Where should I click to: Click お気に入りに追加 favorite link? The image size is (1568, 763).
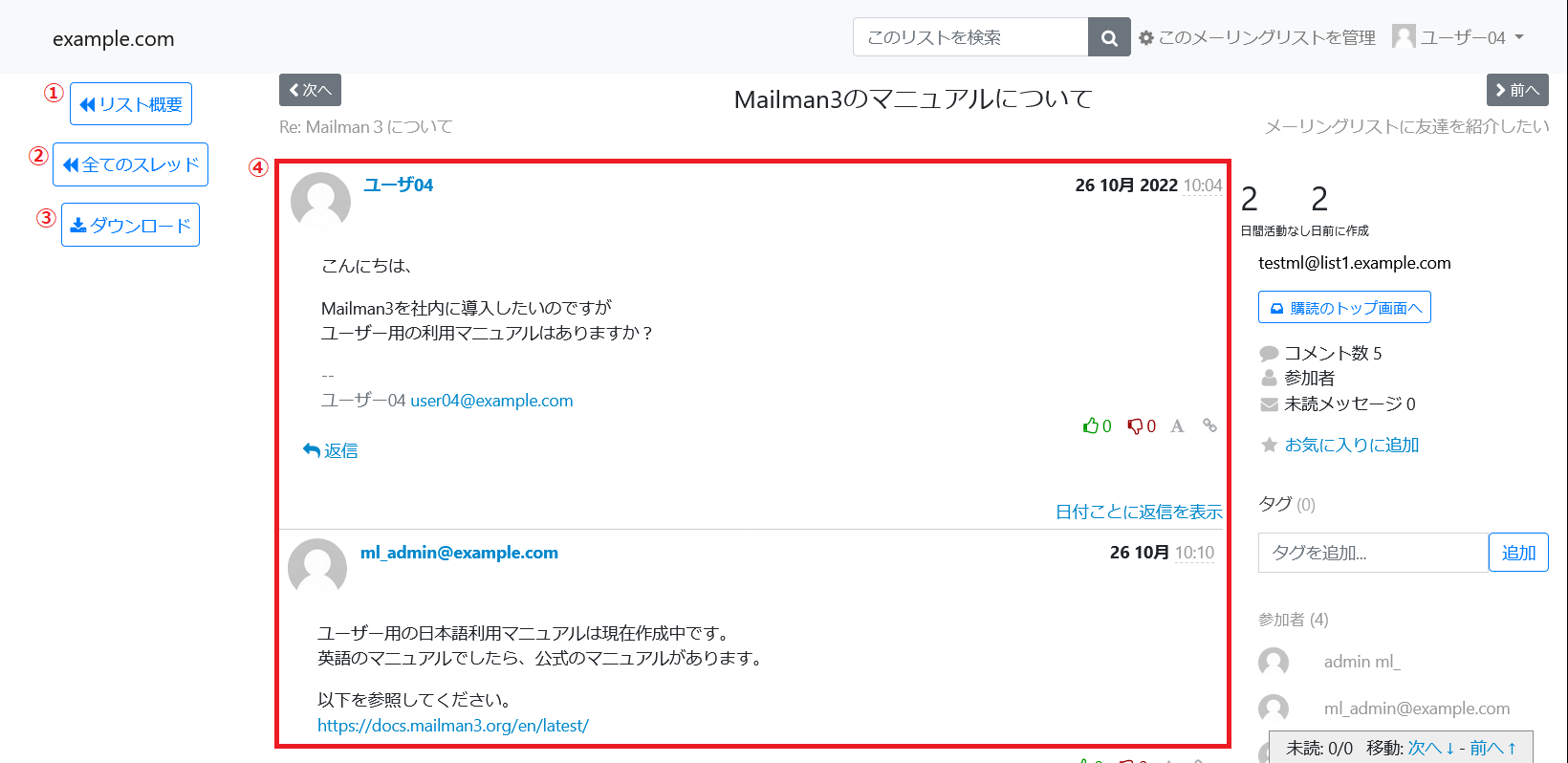tap(1352, 445)
